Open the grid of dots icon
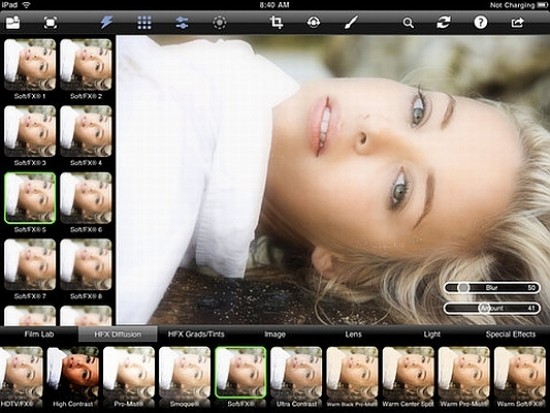This screenshot has height=413, width=550. 144,23
